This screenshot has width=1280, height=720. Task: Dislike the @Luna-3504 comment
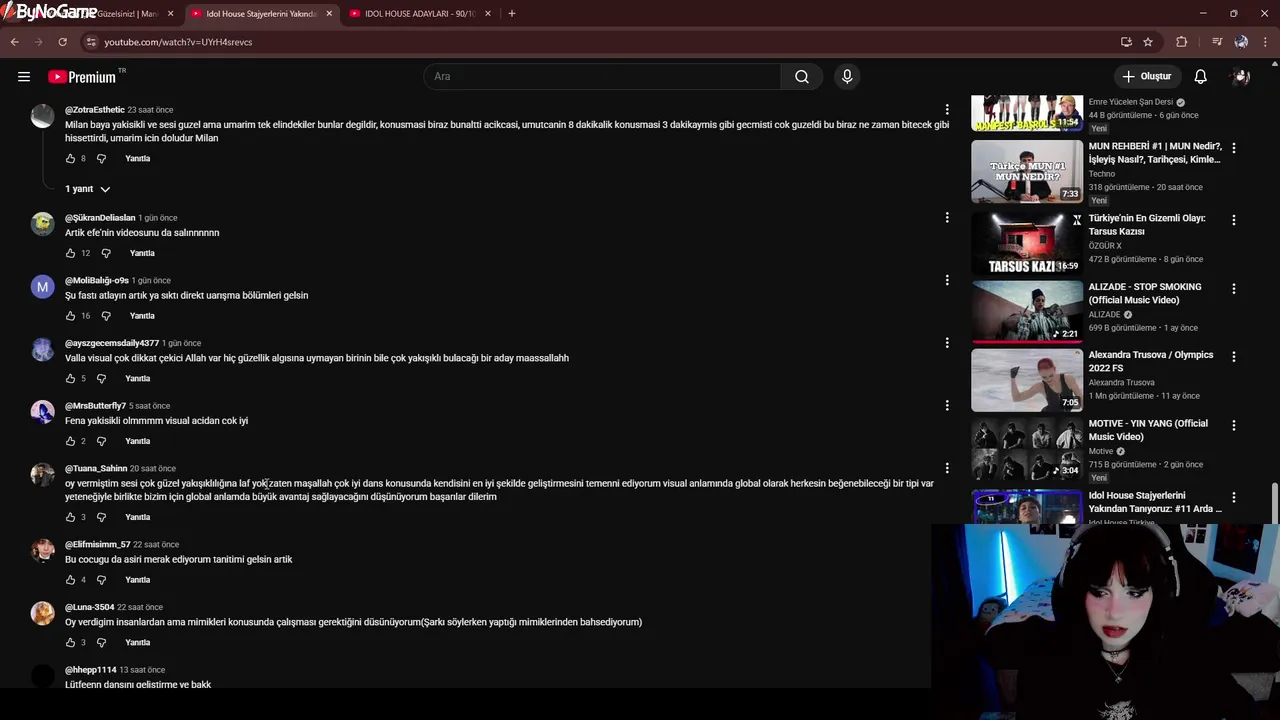[101, 643]
